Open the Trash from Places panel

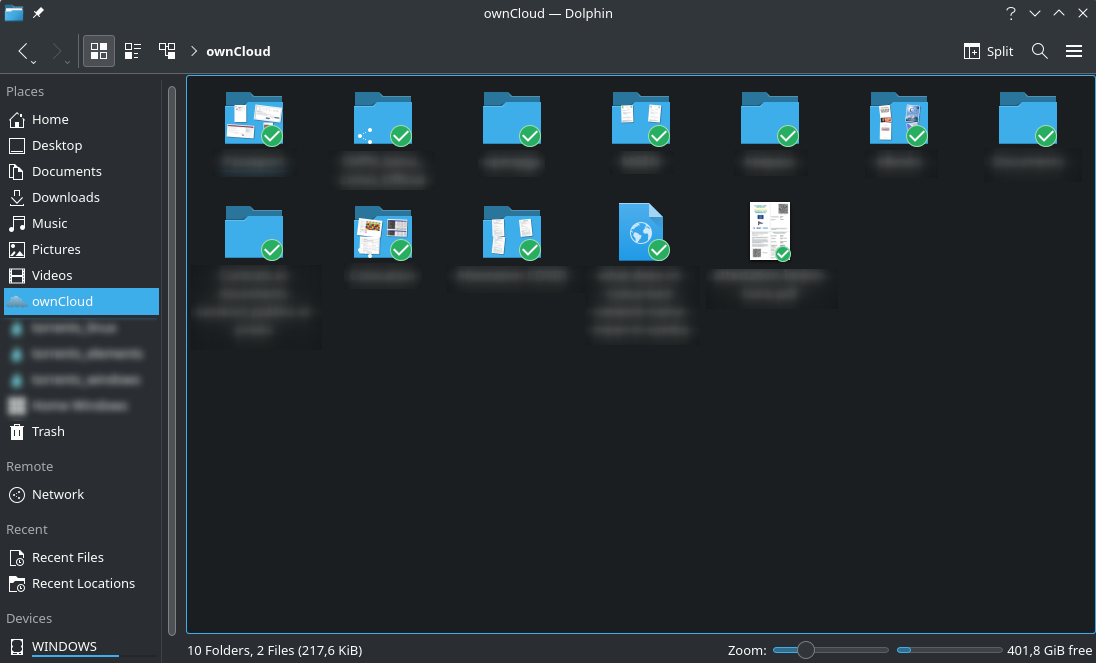(x=48, y=431)
